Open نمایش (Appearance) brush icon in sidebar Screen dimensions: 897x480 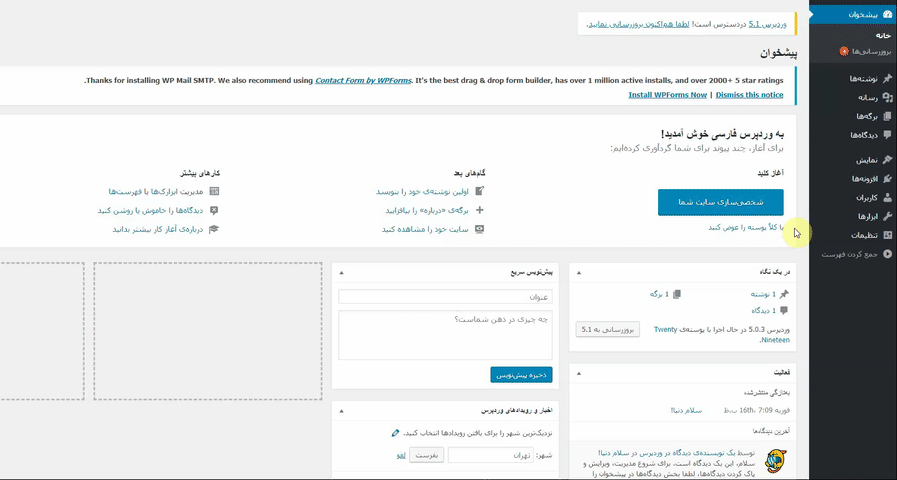pyautogui.click(x=887, y=160)
